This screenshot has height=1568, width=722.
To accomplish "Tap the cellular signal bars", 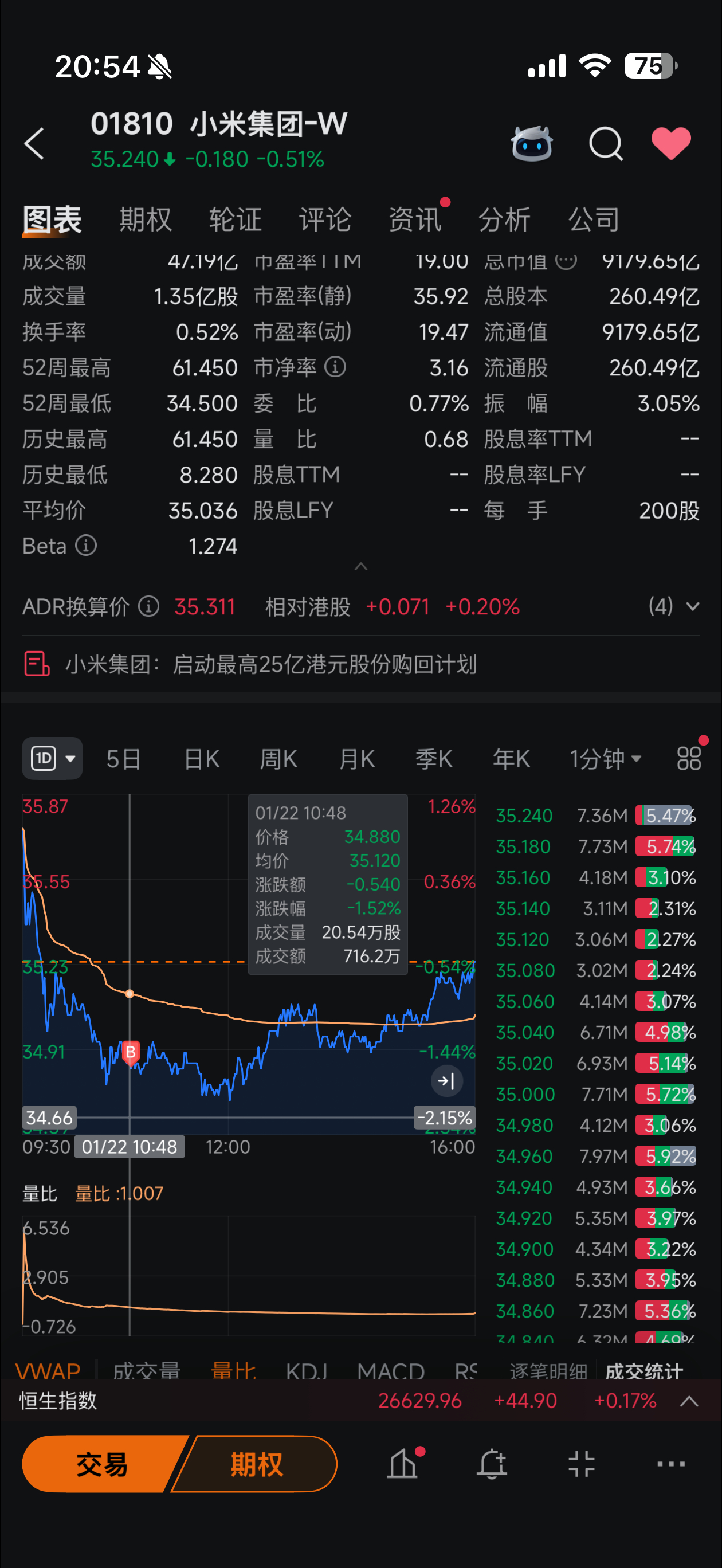I will click(547, 65).
